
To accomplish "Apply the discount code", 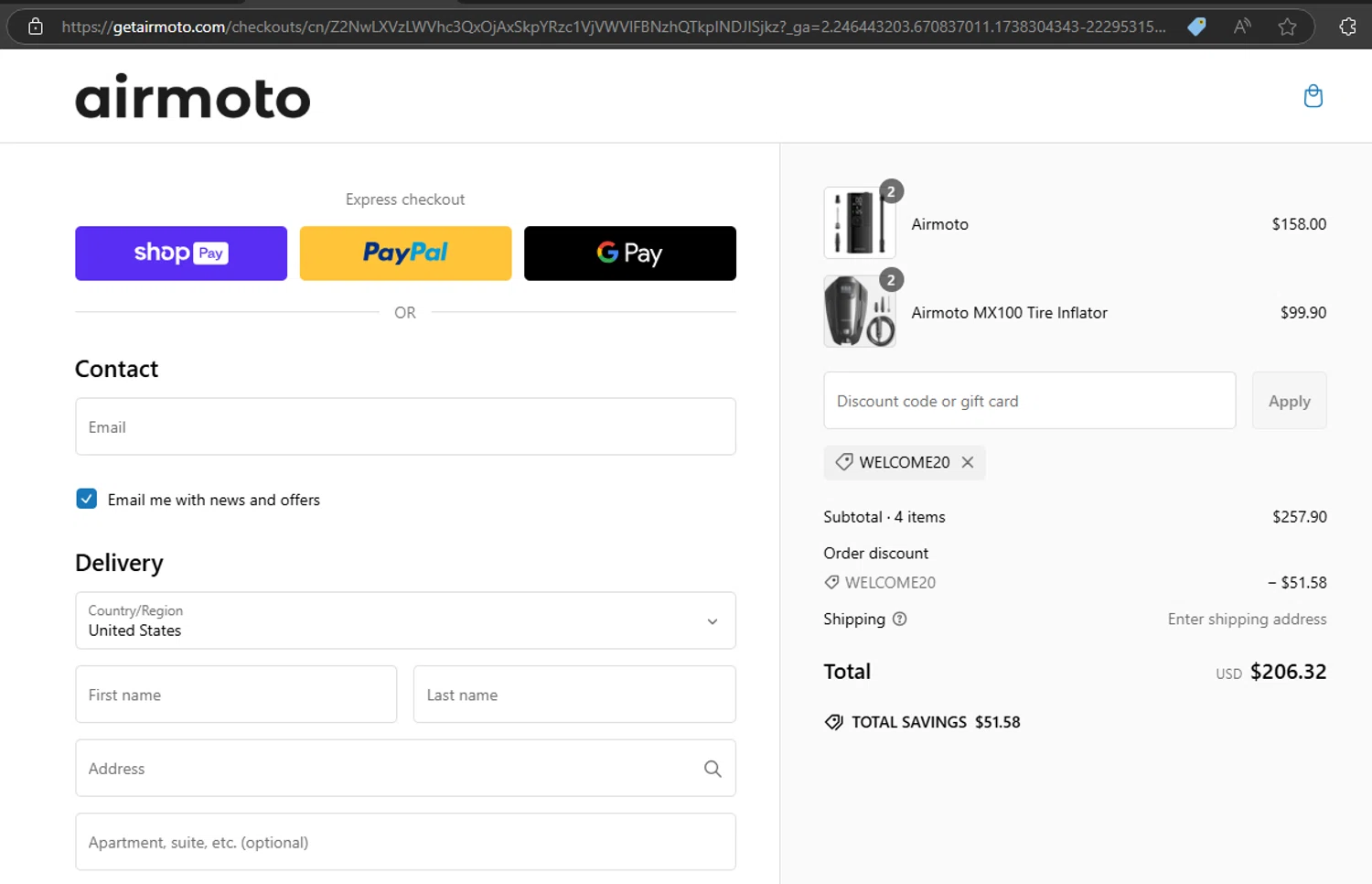I will point(1289,401).
